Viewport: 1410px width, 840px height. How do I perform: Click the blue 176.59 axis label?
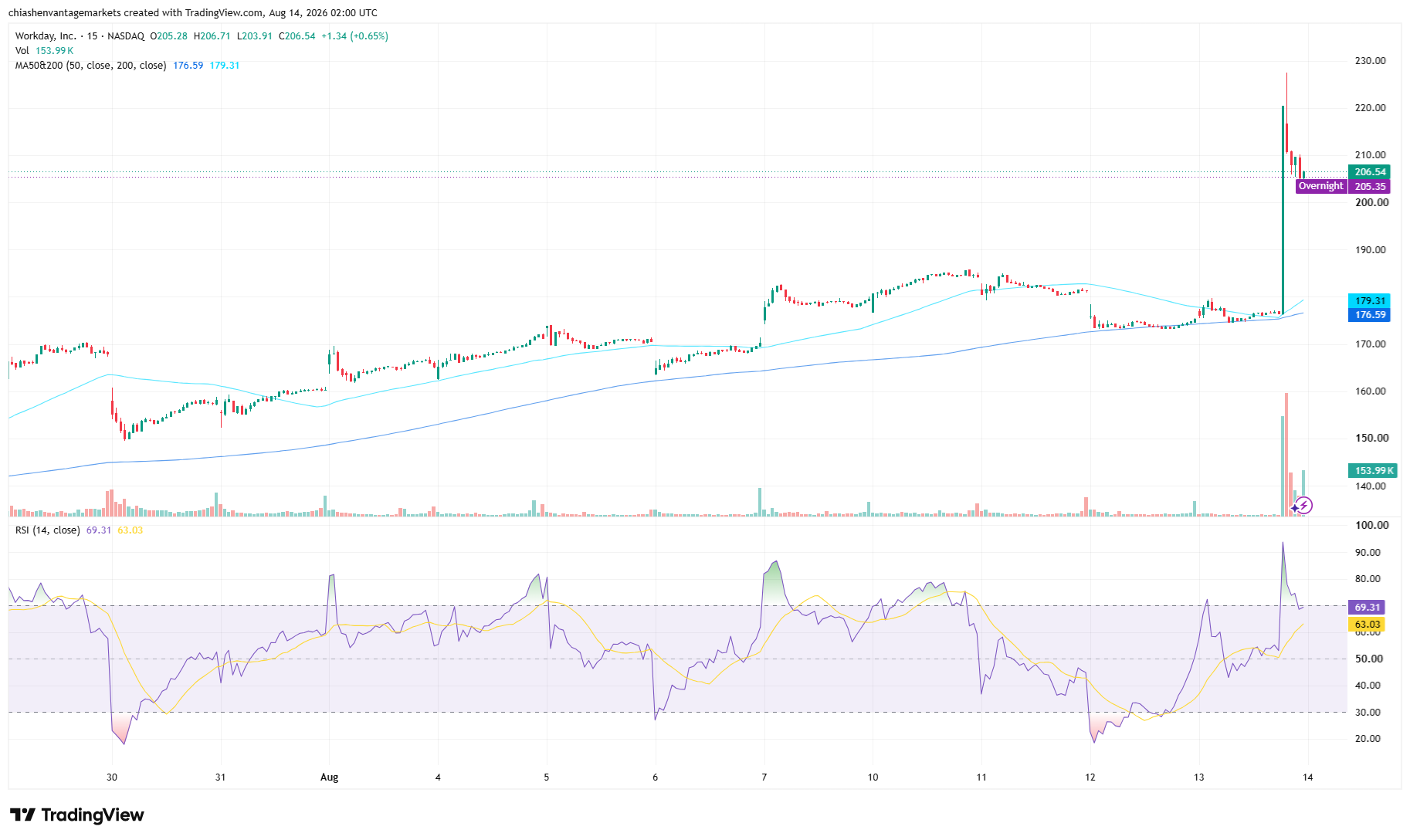pyautogui.click(x=1370, y=315)
